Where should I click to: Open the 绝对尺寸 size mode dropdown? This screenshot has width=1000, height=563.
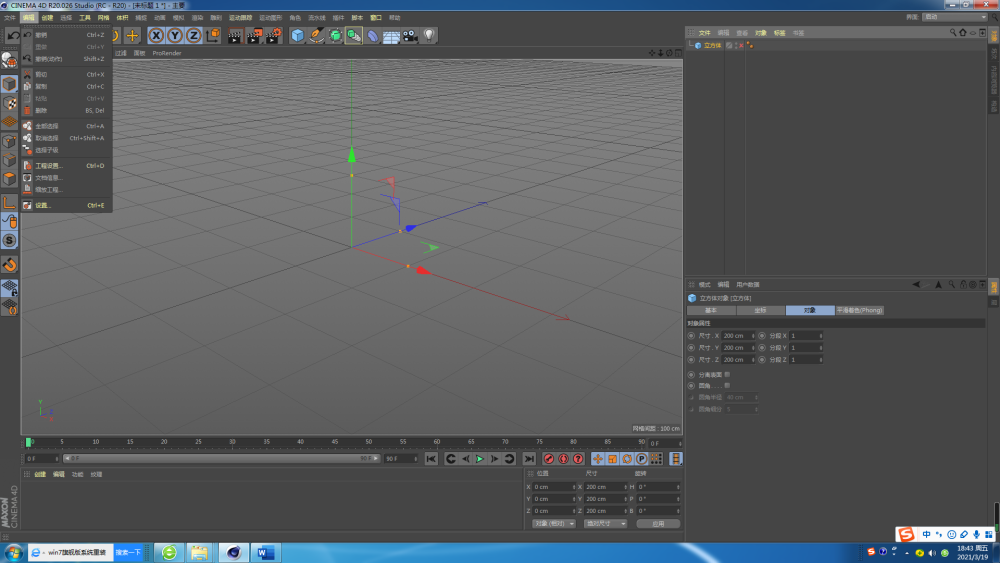605,523
